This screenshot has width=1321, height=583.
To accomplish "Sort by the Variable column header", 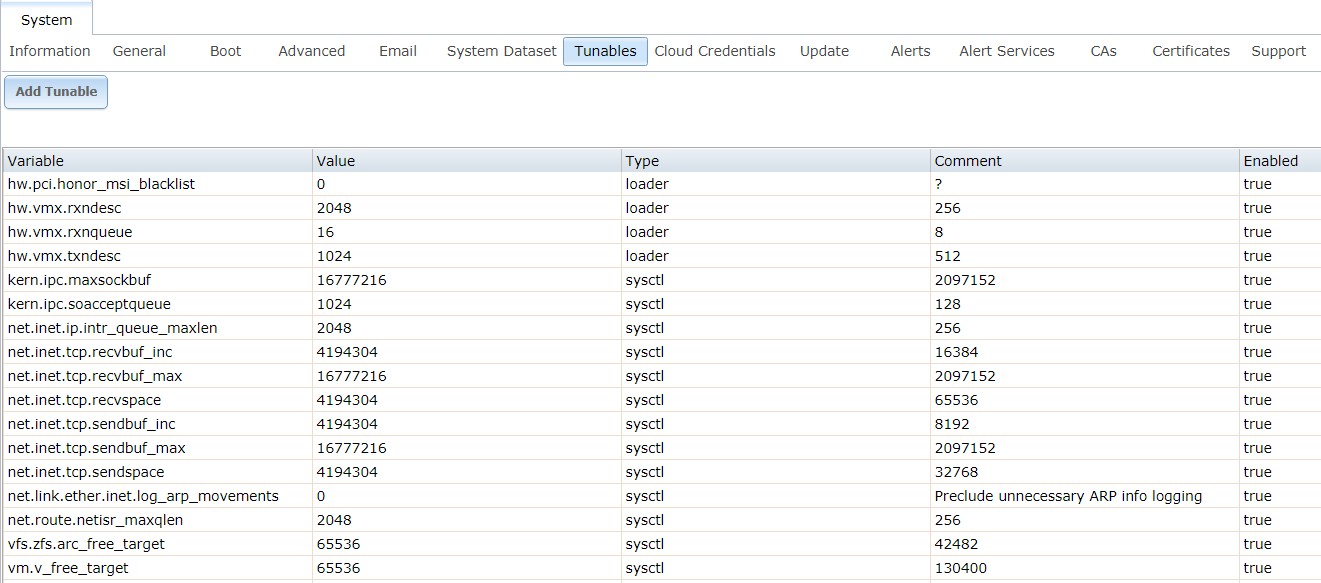I will 158,160.
